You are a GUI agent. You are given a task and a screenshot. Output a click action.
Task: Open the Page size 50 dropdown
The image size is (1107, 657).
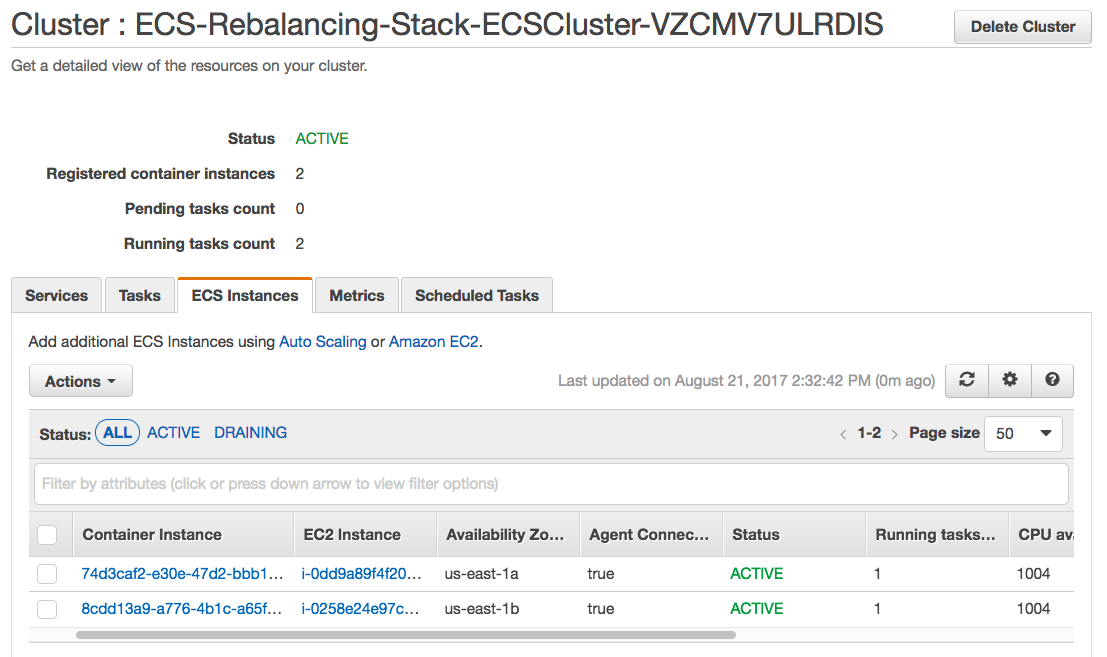[1023, 433]
